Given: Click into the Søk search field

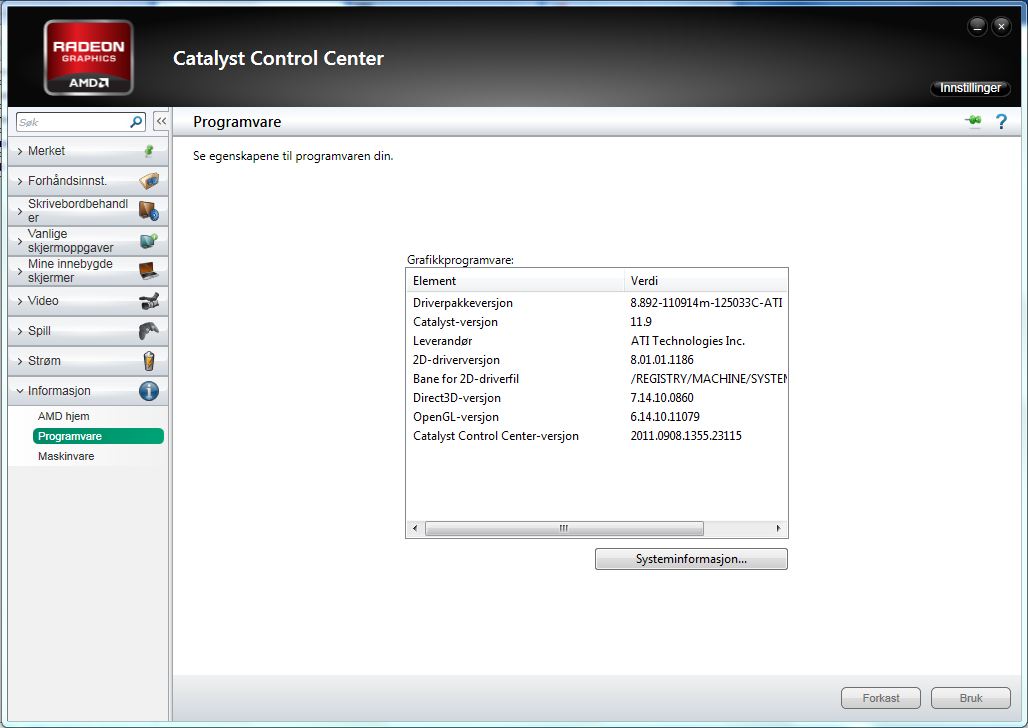Looking at the screenshot, I should click(72, 122).
